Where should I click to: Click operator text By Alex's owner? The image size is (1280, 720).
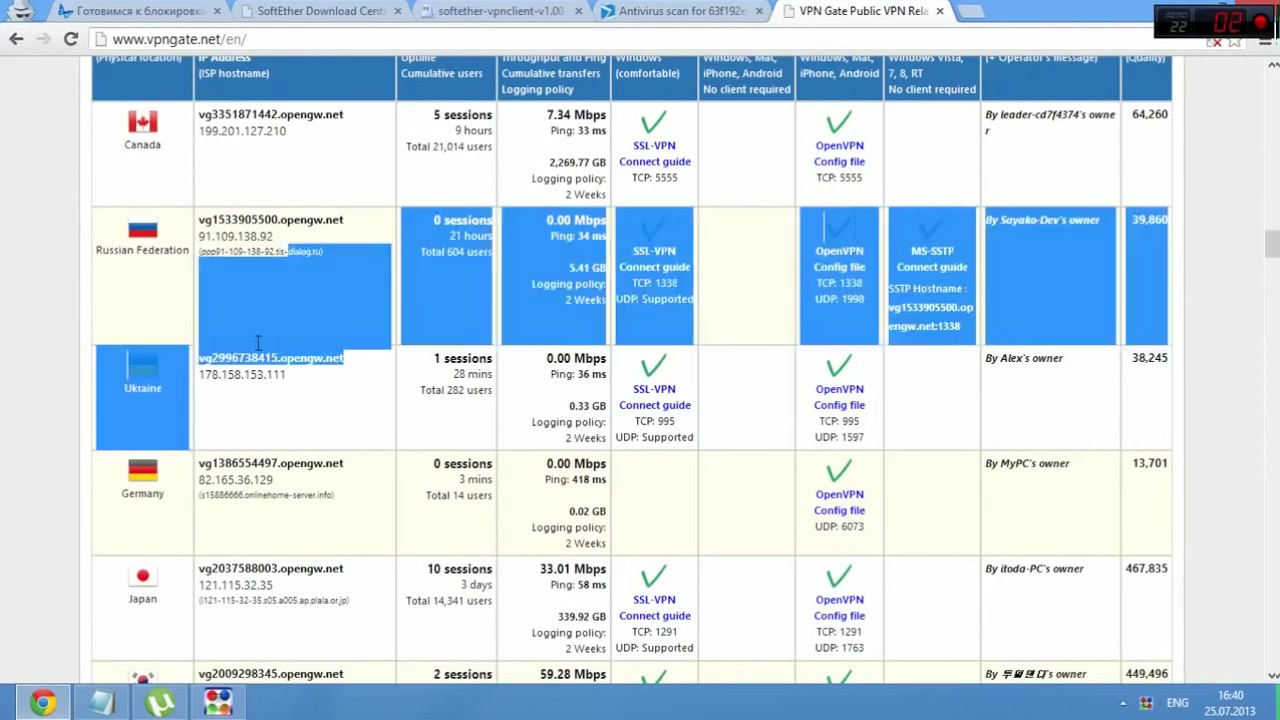point(1024,358)
